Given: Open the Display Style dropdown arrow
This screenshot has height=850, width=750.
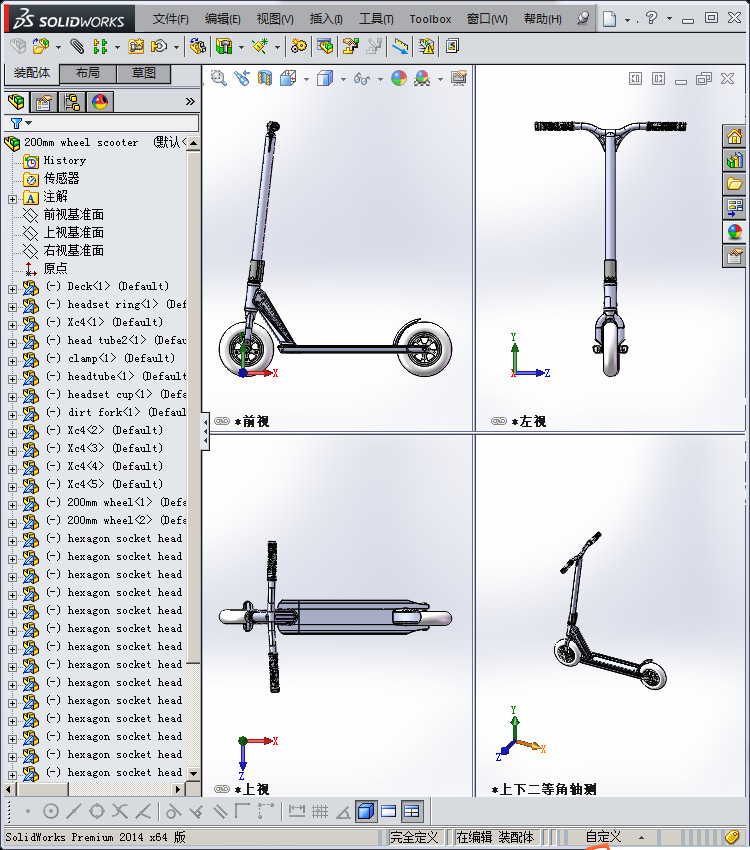Looking at the screenshot, I should coord(343,79).
